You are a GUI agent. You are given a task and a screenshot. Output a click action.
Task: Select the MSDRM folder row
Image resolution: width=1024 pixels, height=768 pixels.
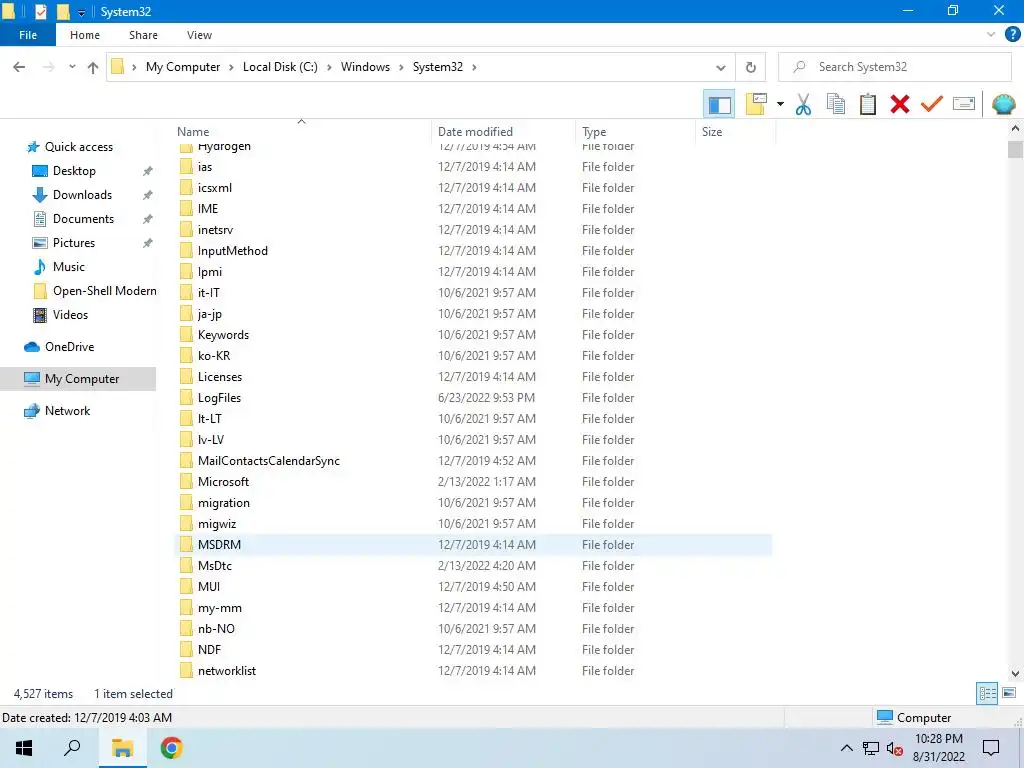click(x=473, y=545)
